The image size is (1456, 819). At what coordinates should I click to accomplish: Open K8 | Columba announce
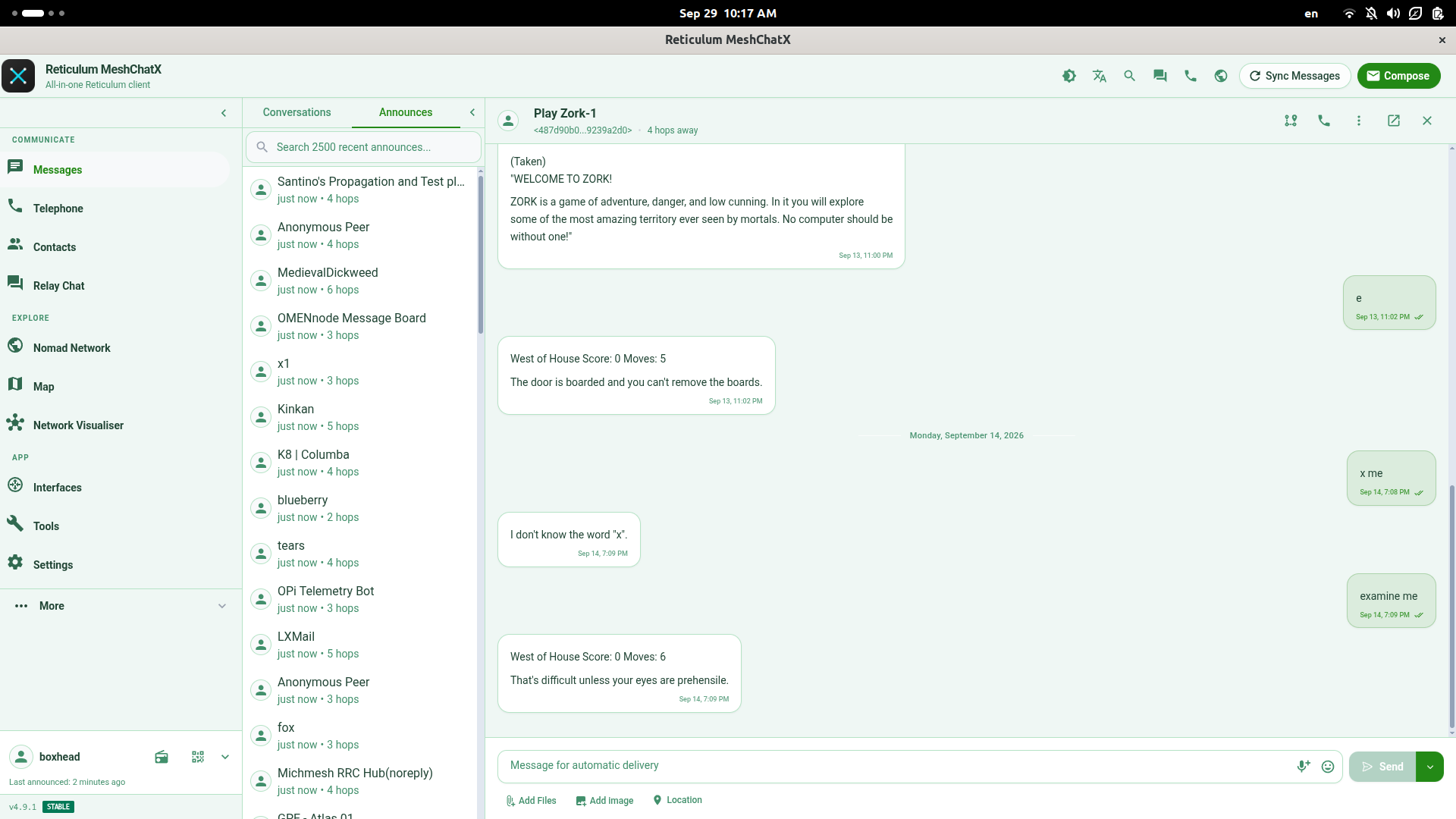pos(361,463)
